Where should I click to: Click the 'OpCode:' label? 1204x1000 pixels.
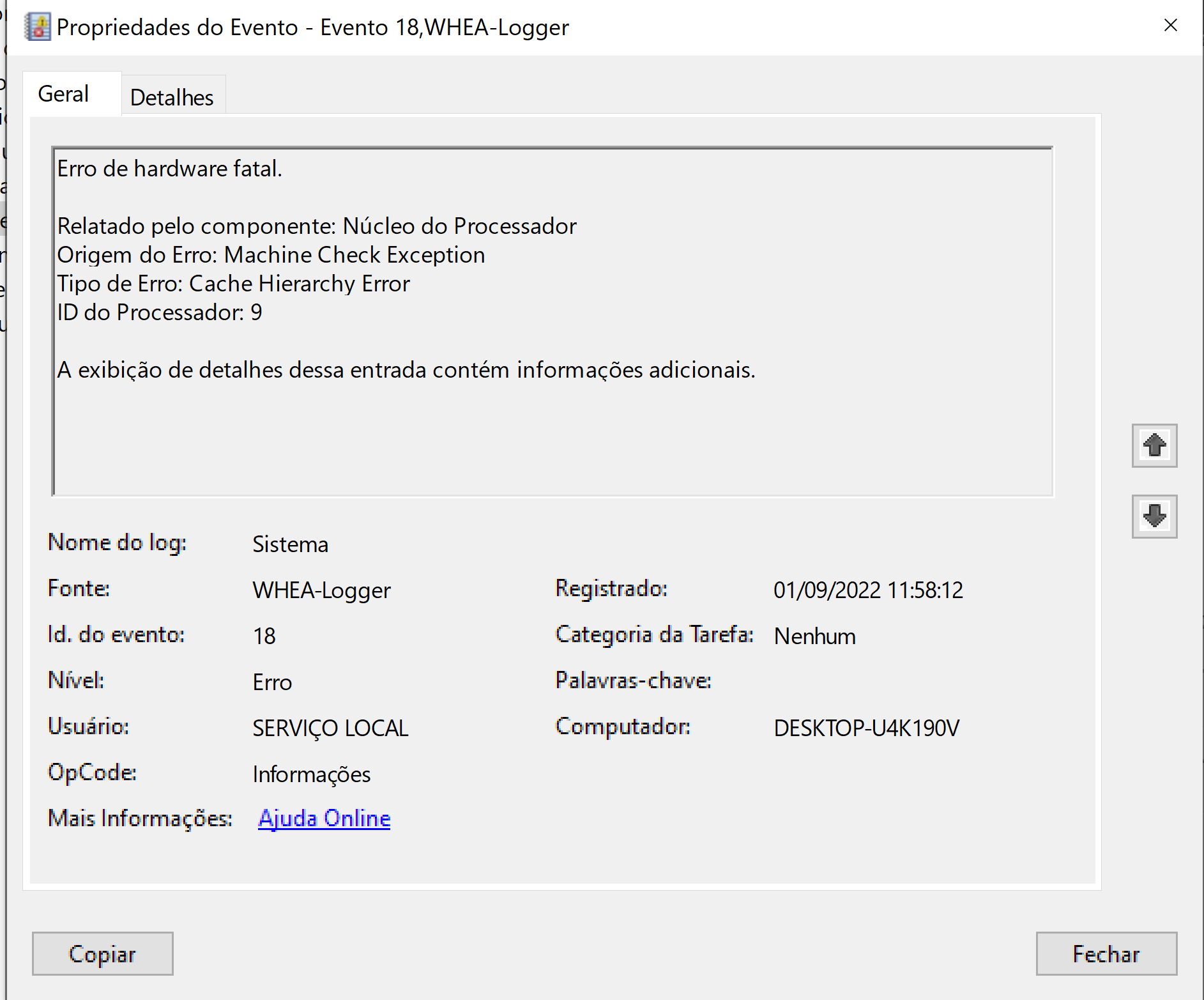(93, 773)
